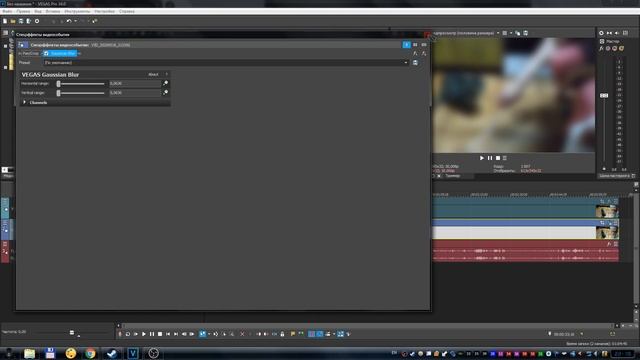Open the Вставка menu
640x360 pixels.
coord(53,11)
